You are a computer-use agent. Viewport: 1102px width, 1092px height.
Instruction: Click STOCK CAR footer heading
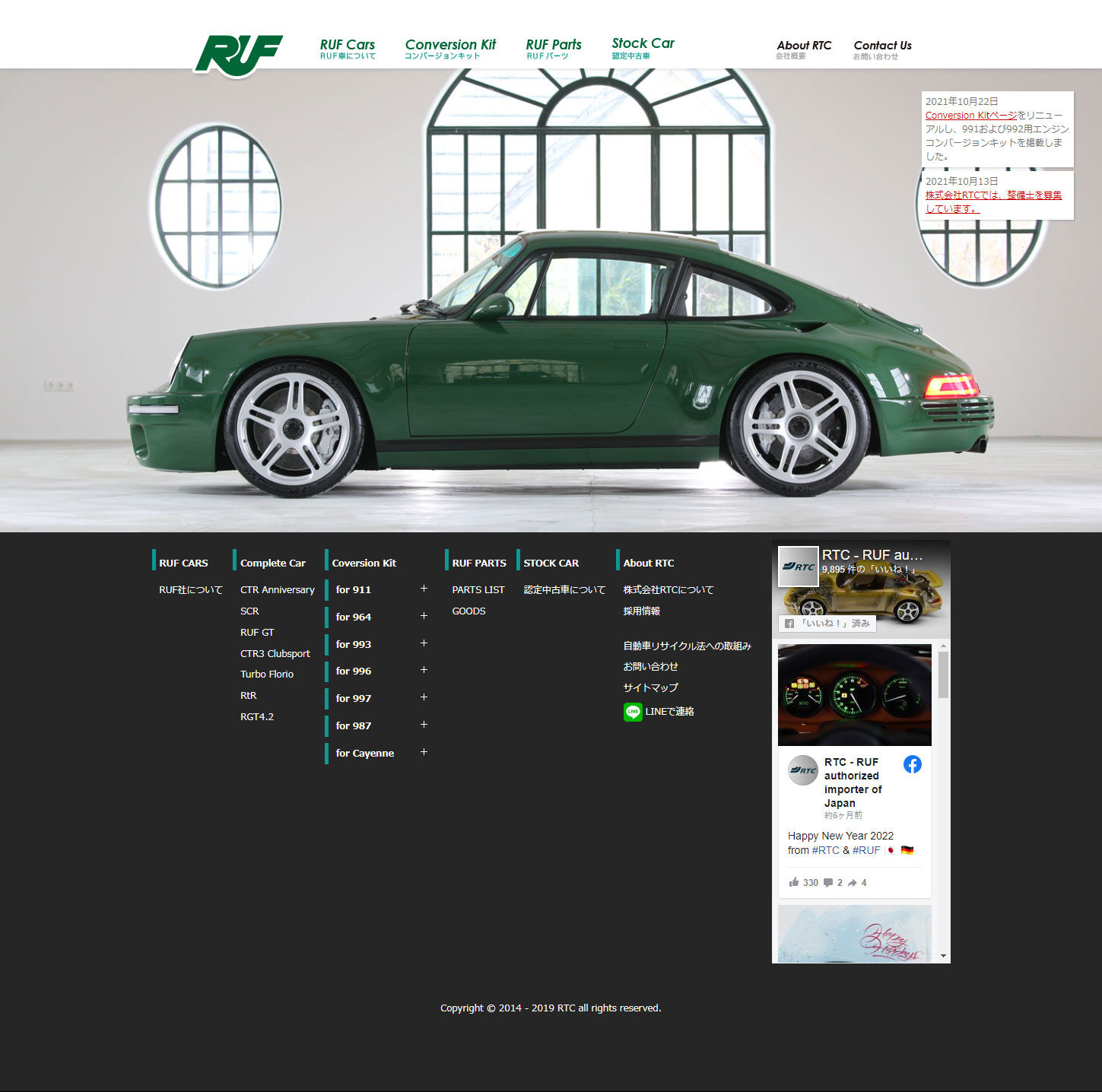click(551, 563)
